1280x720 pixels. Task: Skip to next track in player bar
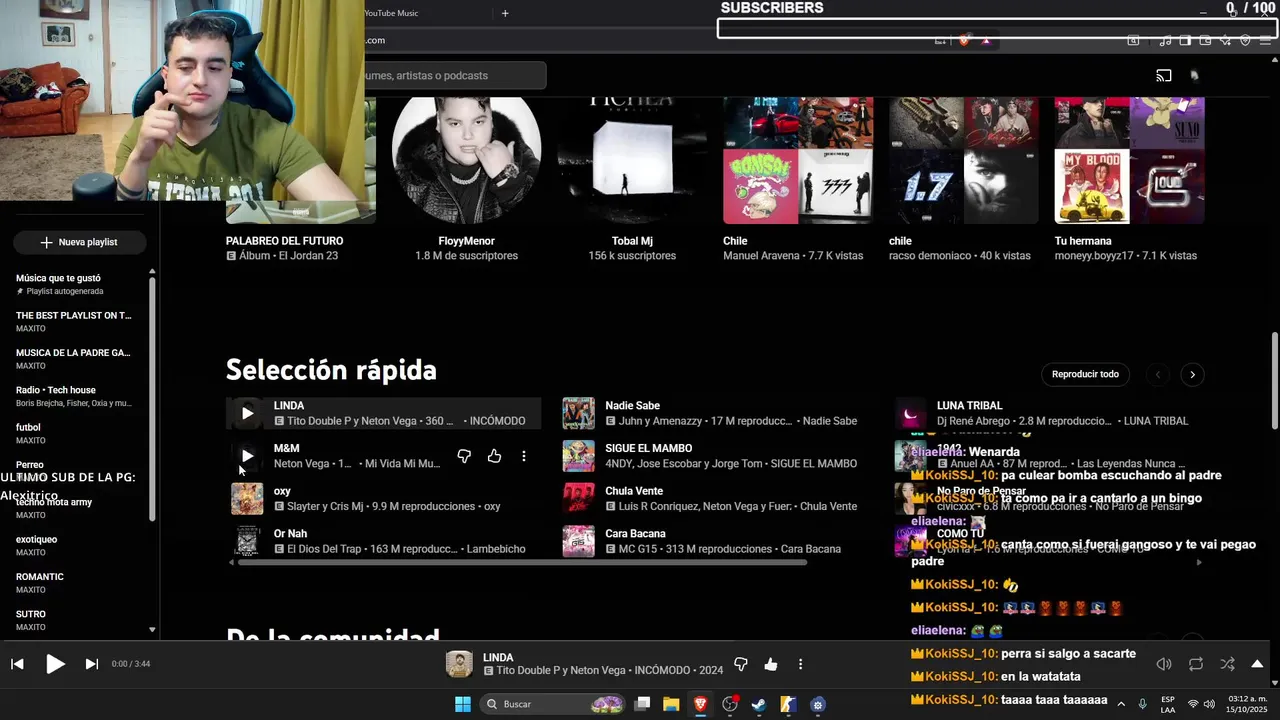[91, 664]
